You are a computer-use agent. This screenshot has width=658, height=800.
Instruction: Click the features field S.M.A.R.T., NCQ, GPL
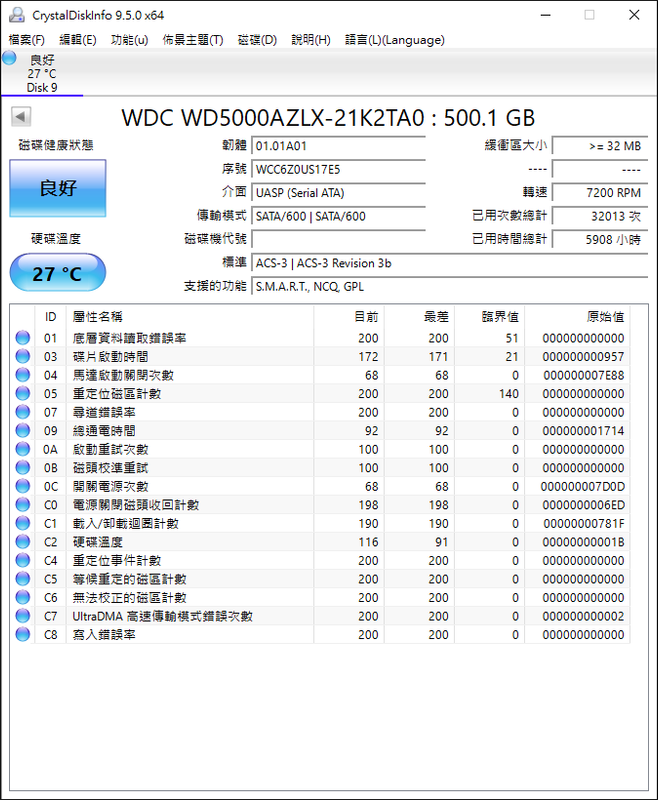(x=449, y=287)
